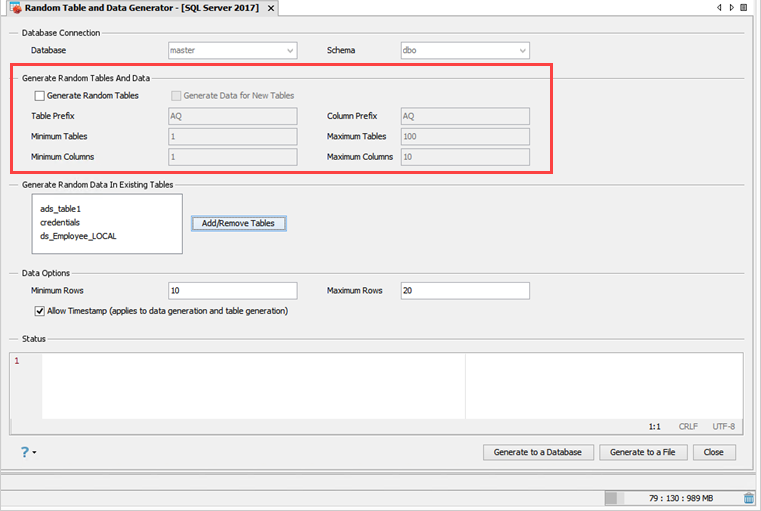Click the Maximum Rows input field
761x511 pixels.
pos(465,291)
